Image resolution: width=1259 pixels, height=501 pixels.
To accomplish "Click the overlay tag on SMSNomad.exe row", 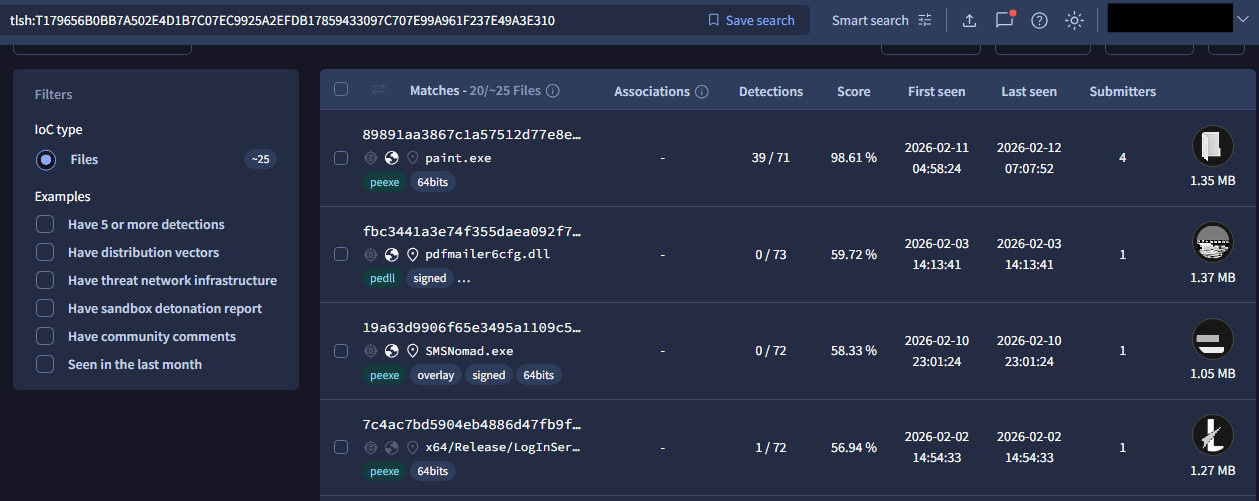I will pos(436,375).
